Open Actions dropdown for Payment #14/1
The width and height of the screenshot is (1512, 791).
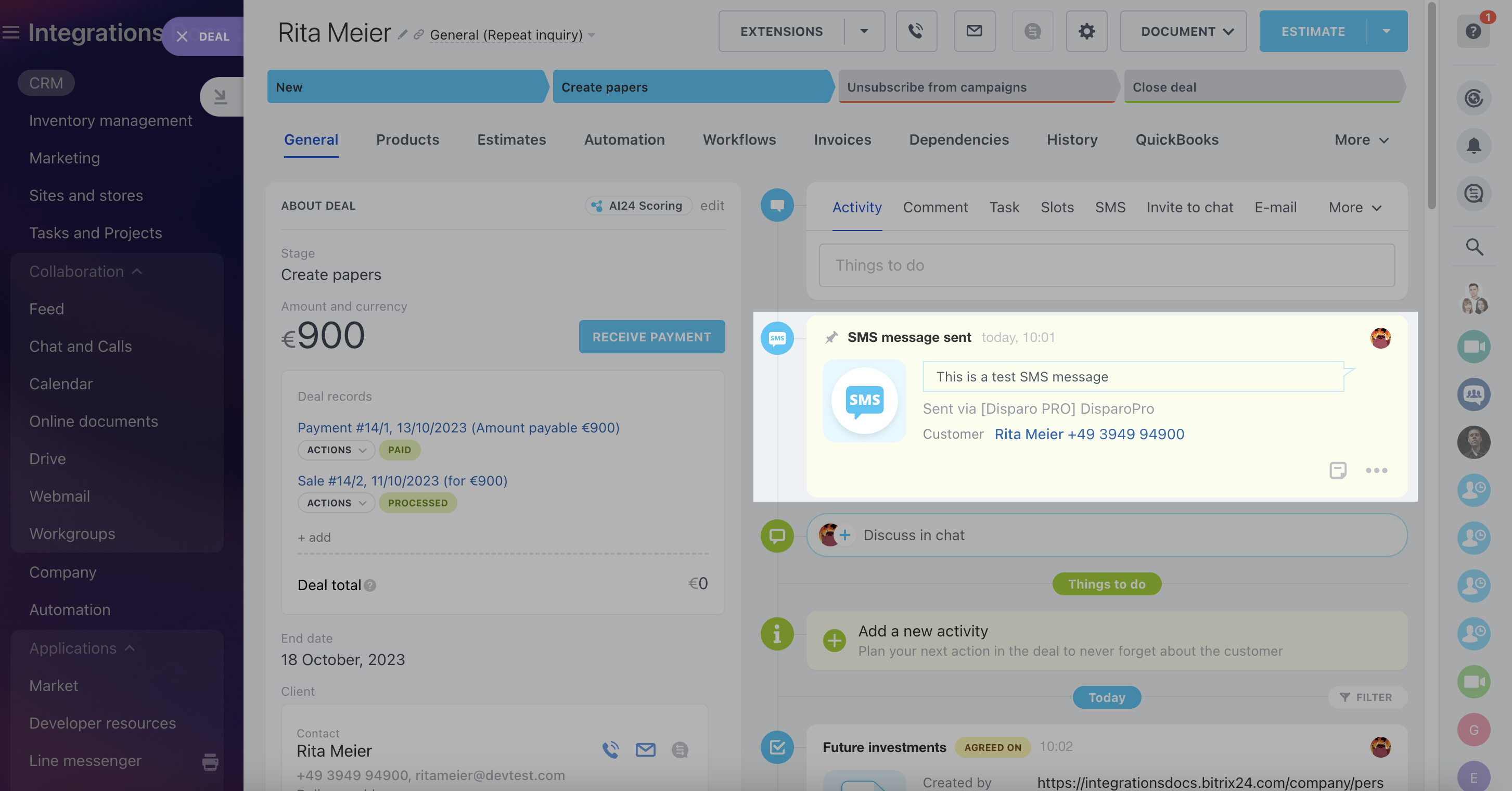click(x=336, y=450)
